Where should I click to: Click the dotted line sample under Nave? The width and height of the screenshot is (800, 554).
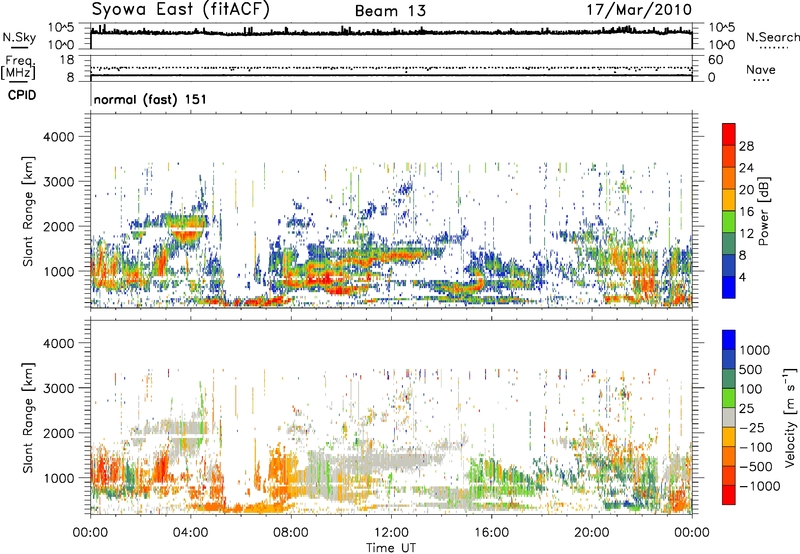[761, 80]
